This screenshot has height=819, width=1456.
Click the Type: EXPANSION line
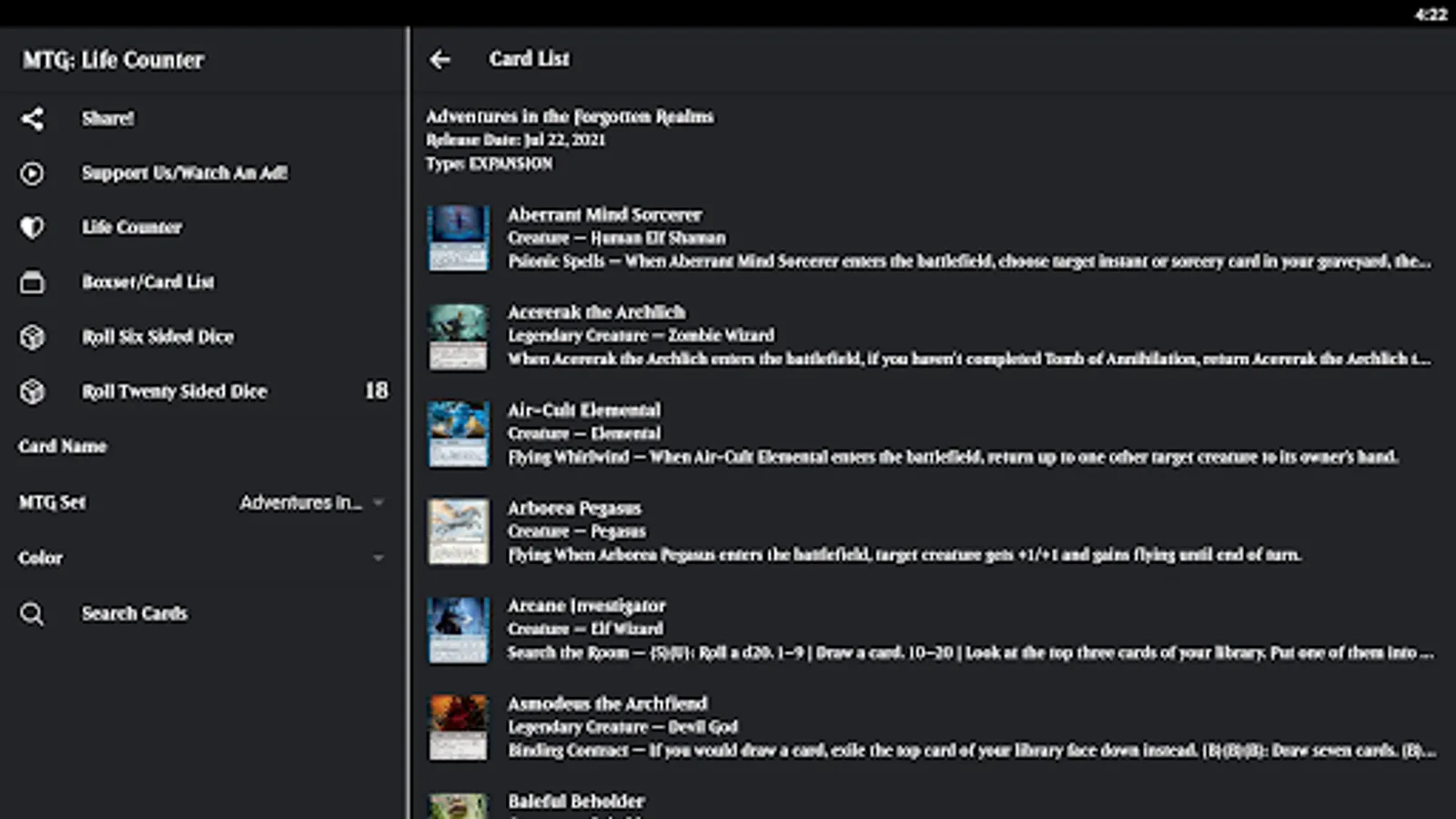pos(490,164)
